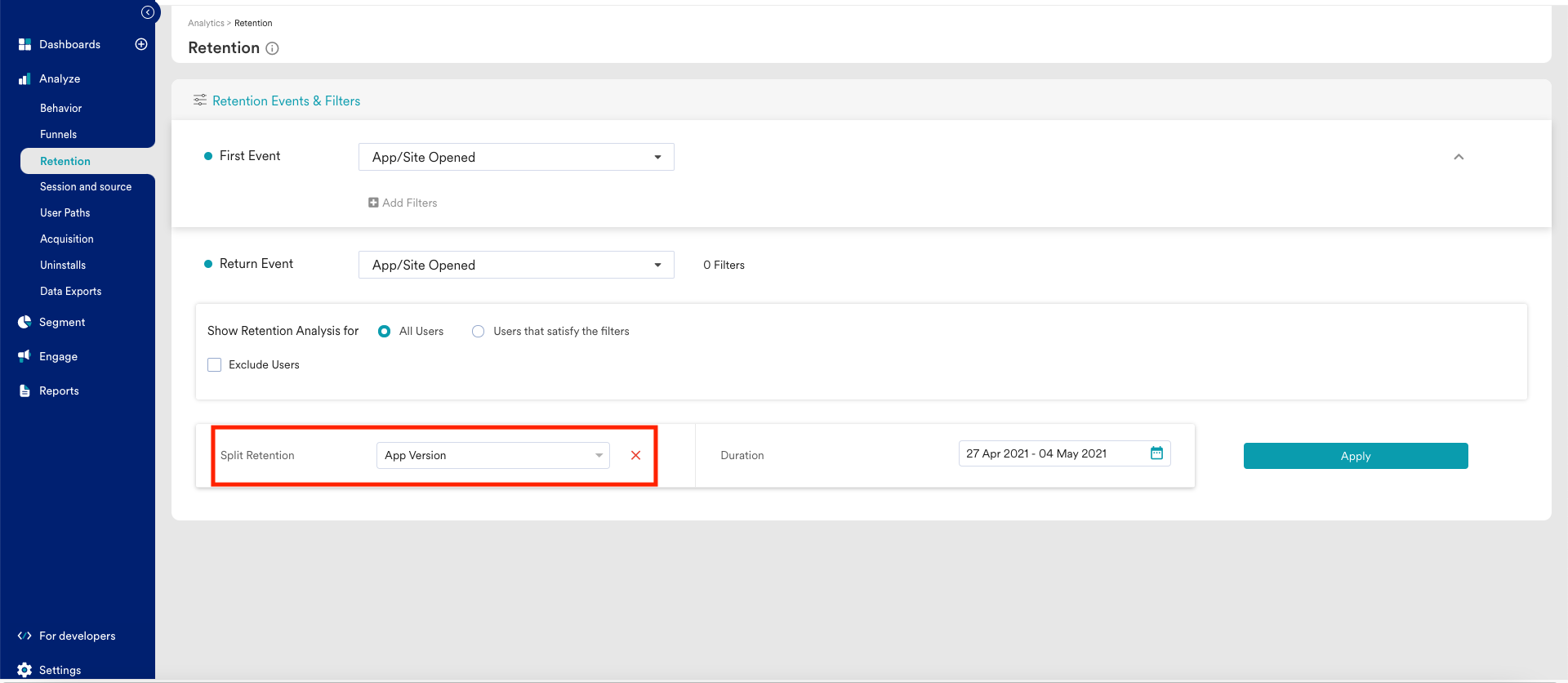Click the plus icon next to Dashboards

coord(141,44)
